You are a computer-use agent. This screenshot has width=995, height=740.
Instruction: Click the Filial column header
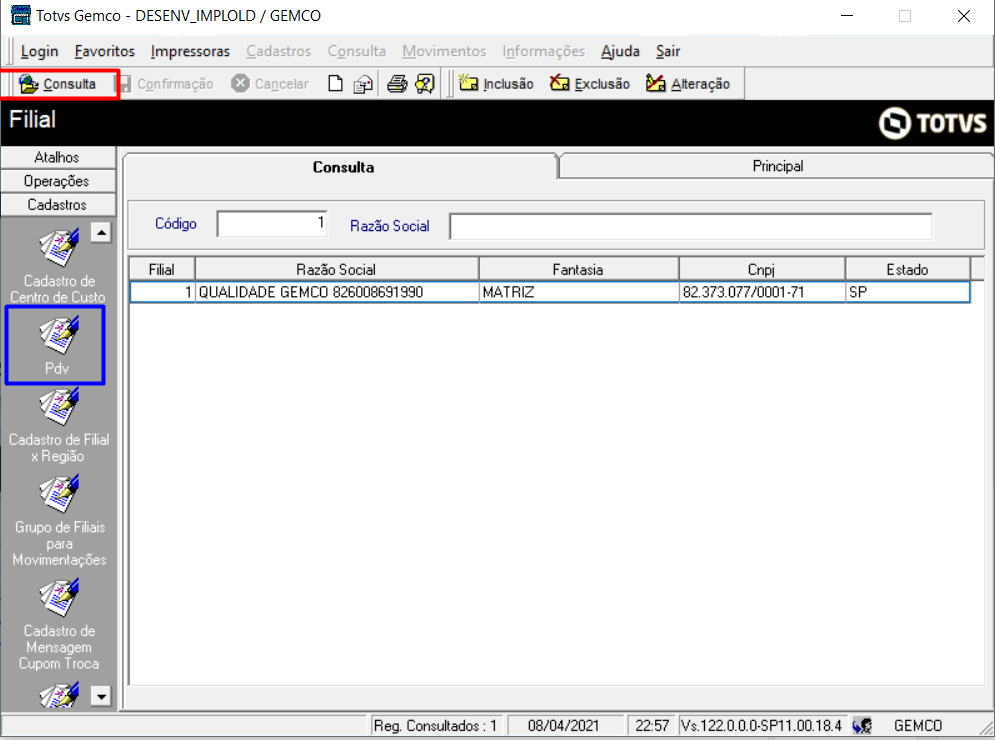coord(162,270)
